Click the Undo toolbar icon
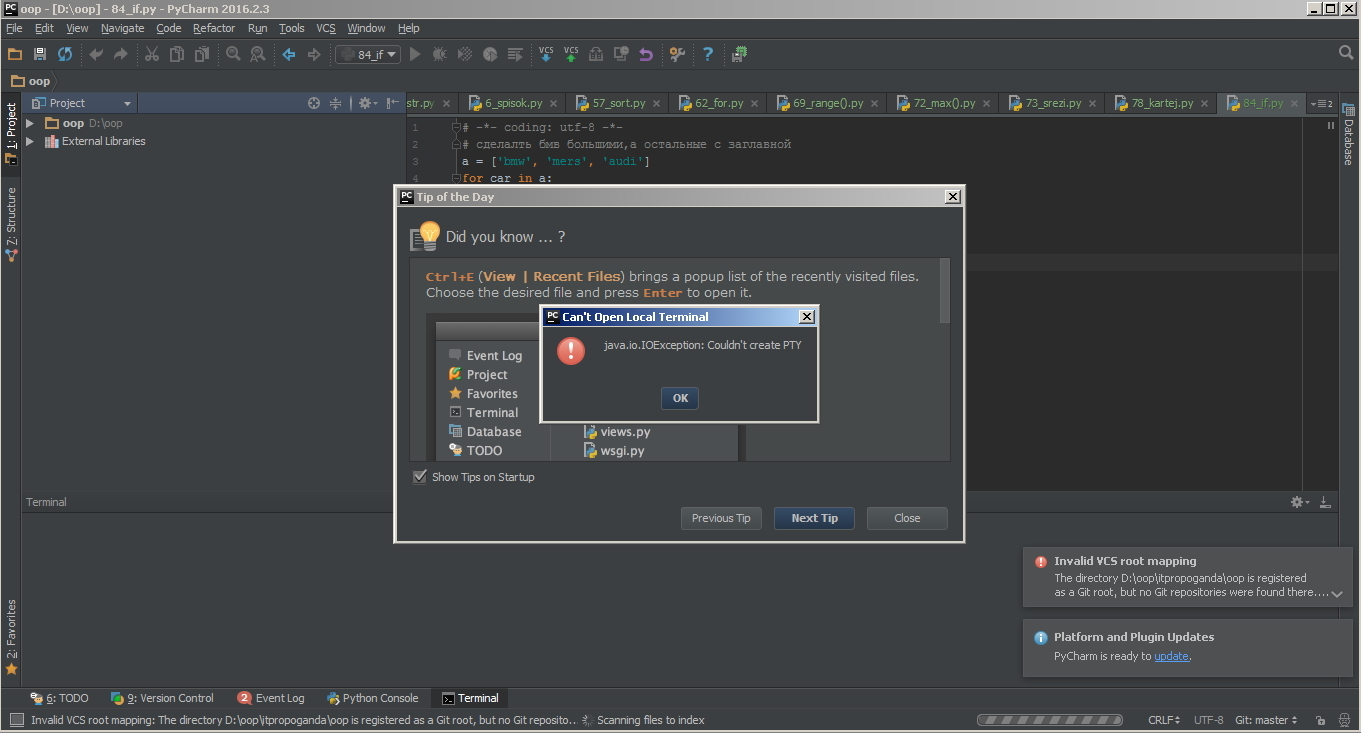 96,54
